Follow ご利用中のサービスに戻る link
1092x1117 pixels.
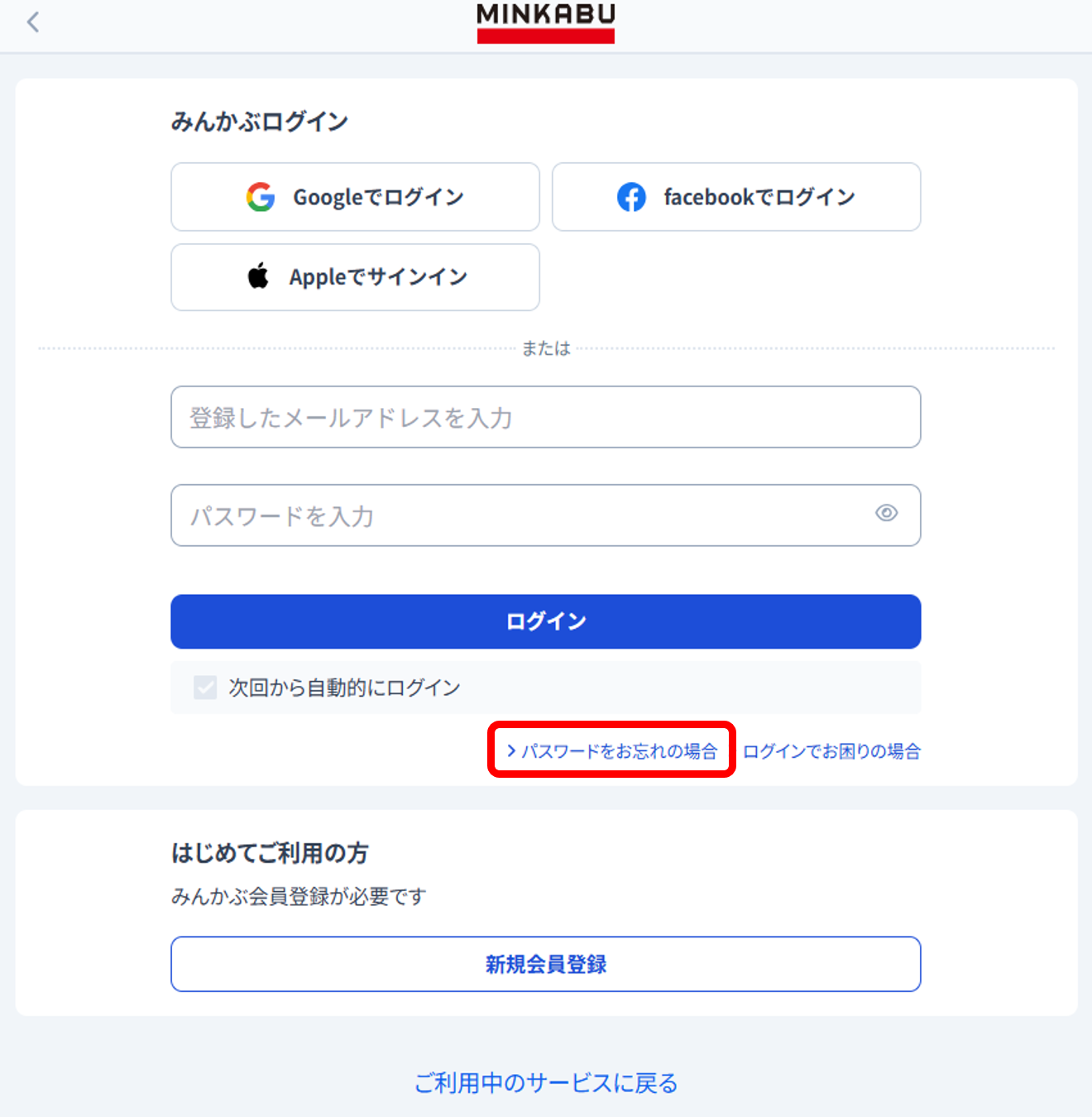(546, 1082)
